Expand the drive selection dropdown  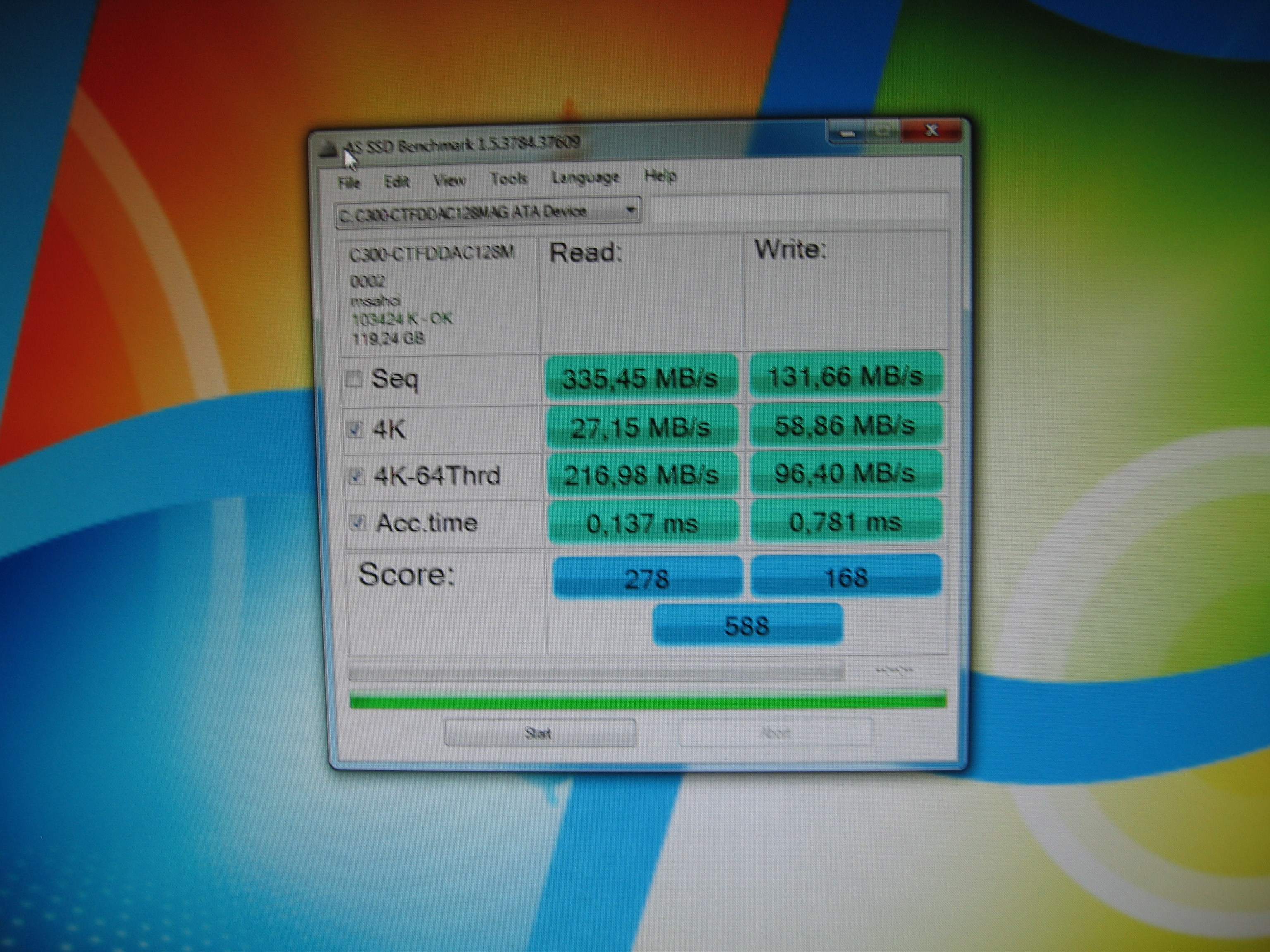630,210
